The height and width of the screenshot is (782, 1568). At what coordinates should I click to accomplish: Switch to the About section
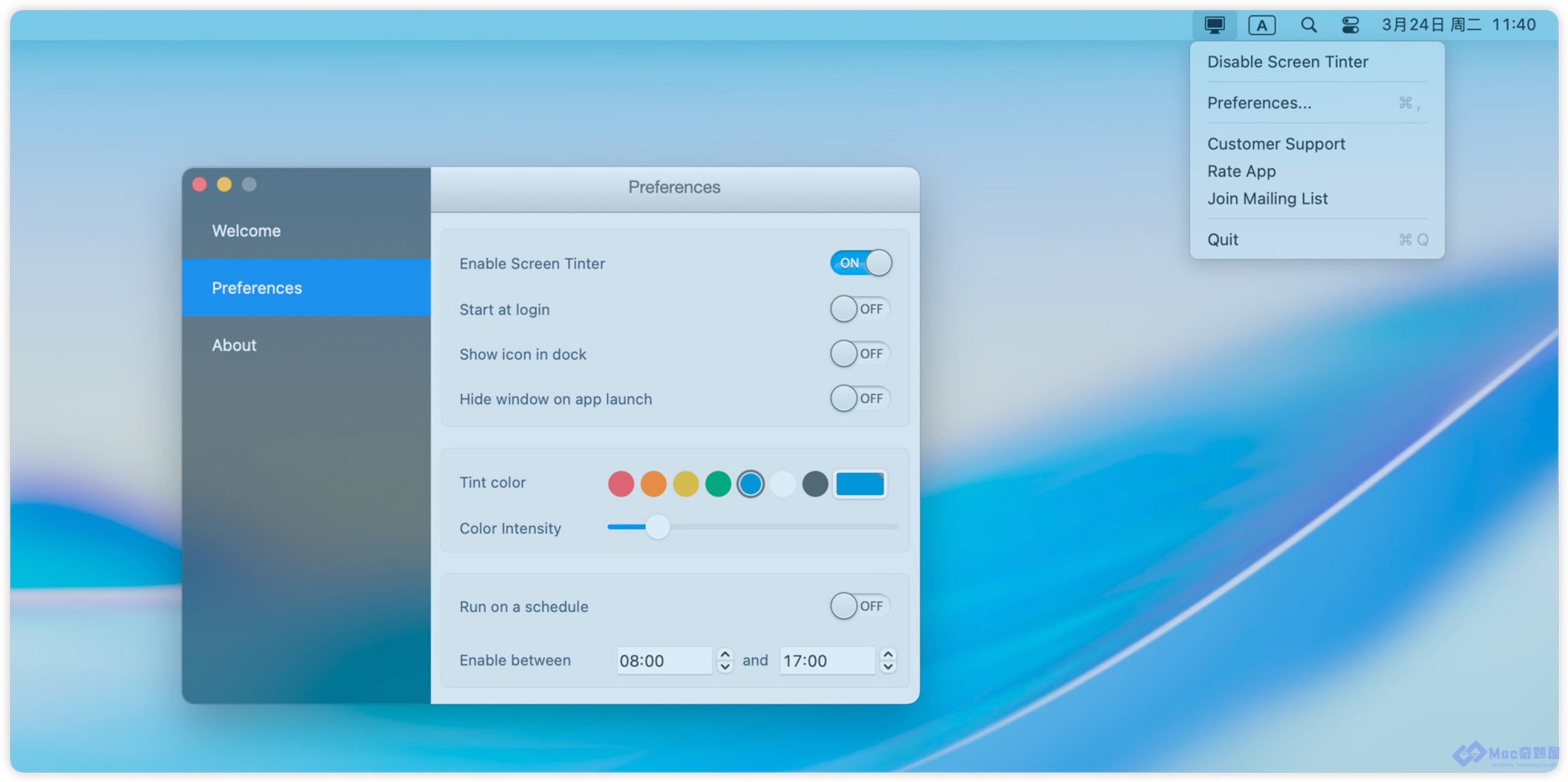234,345
